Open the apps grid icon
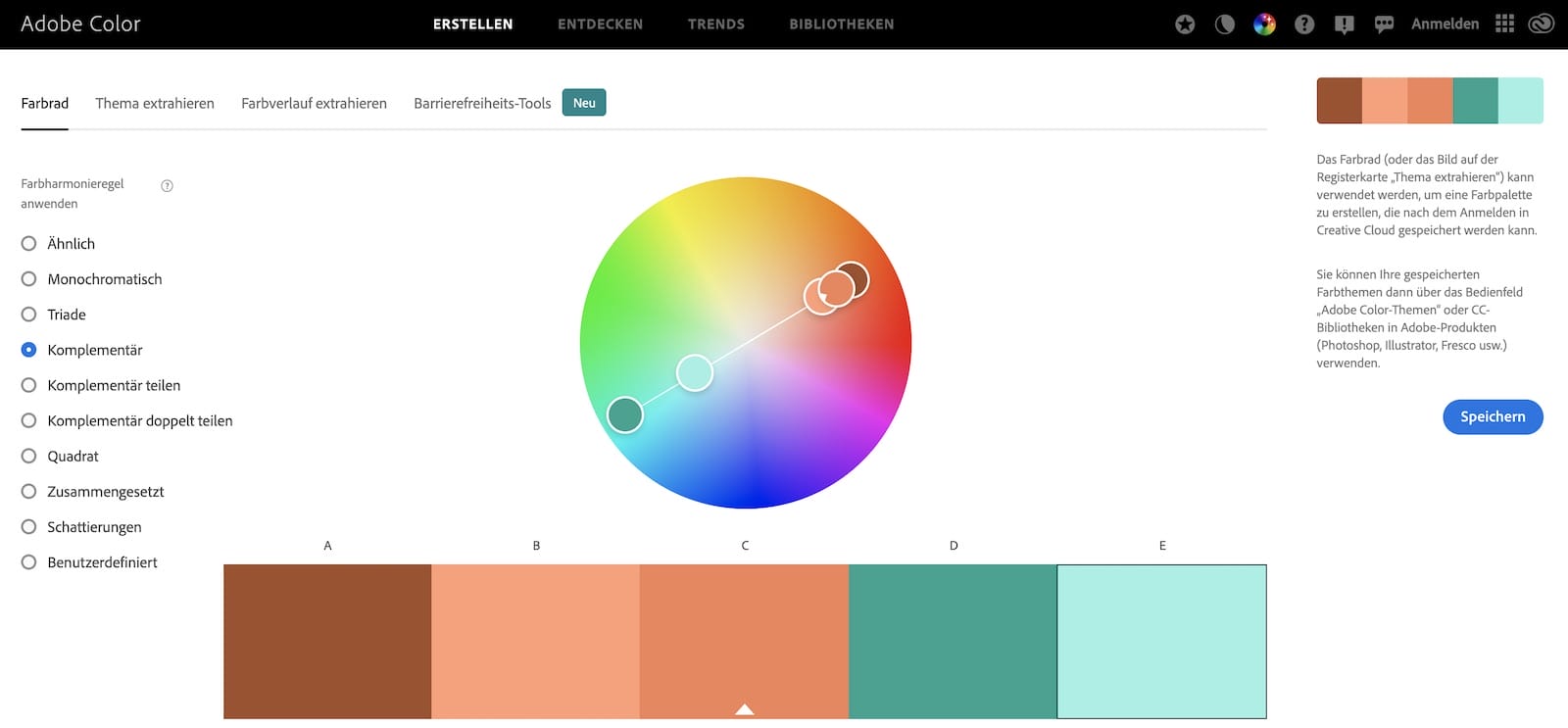The width and height of the screenshot is (1568, 728). [x=1504, y=24]
